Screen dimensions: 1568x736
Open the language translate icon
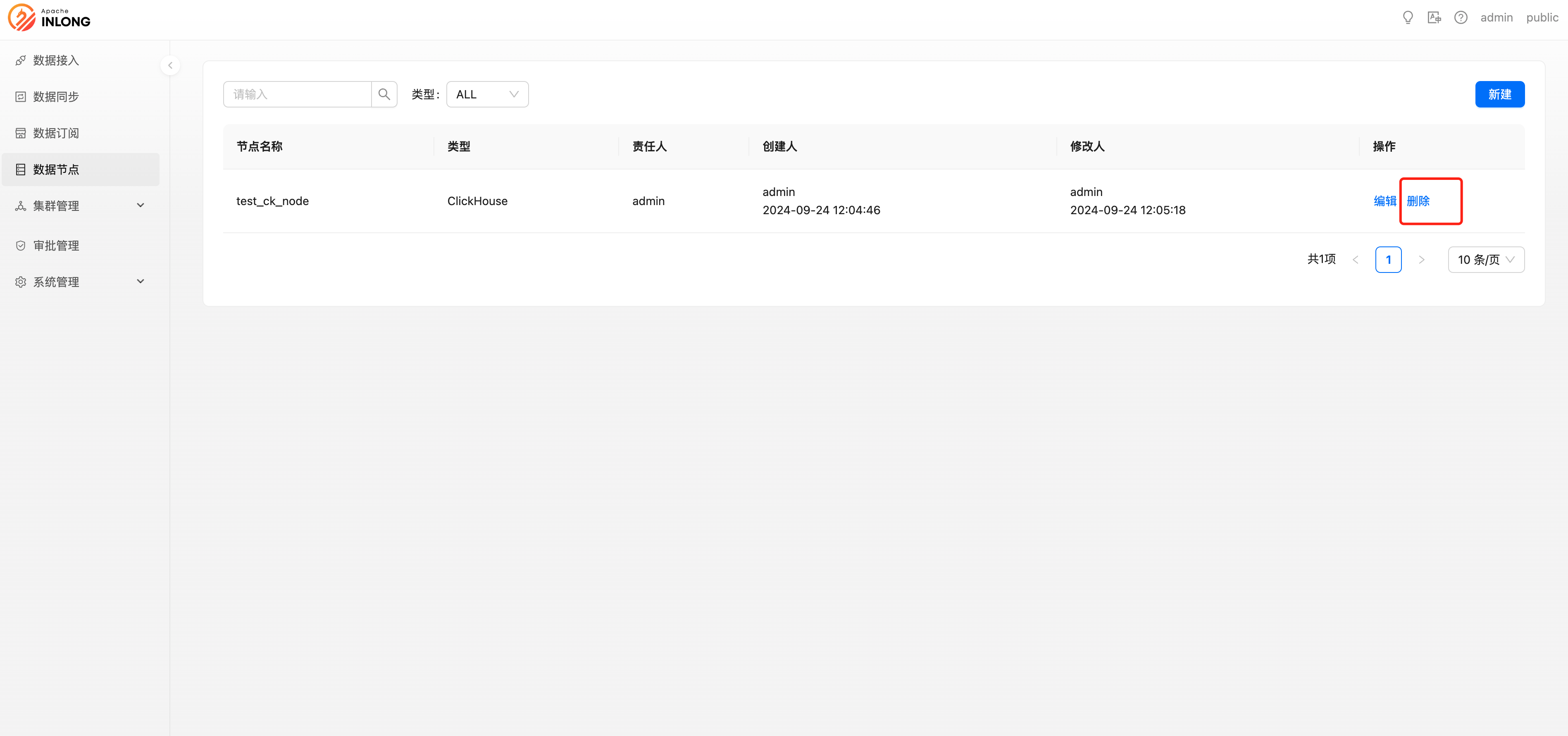(x=1435, y=17)
